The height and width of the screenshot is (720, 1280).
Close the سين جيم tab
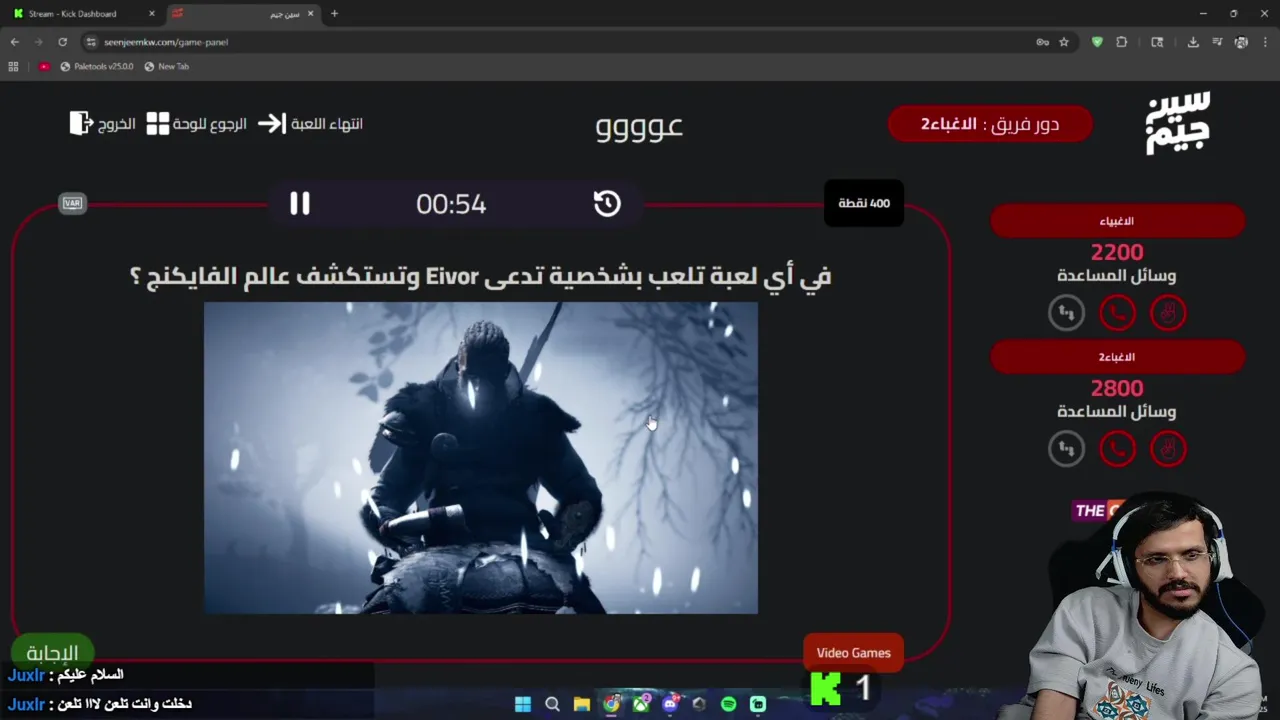coord(311,14)
